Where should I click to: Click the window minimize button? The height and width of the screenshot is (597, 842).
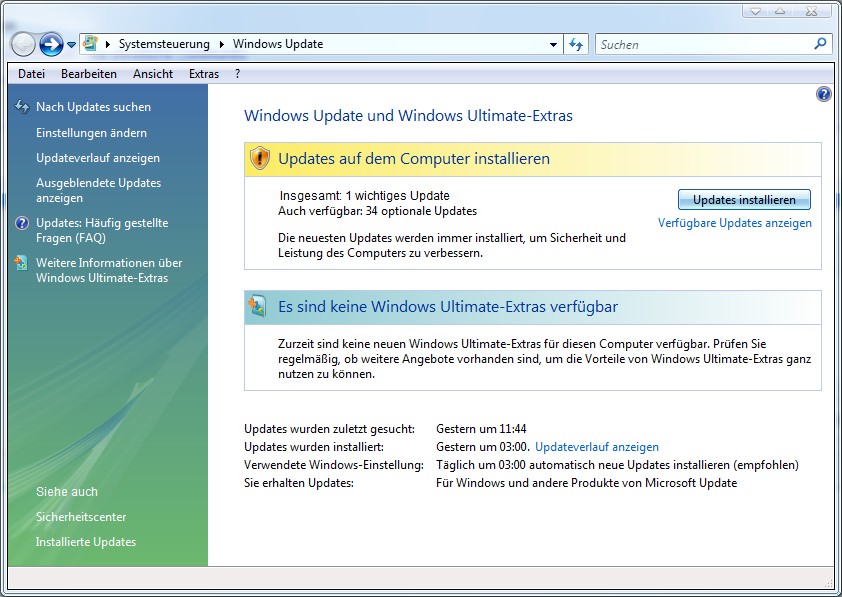[756, 11]
